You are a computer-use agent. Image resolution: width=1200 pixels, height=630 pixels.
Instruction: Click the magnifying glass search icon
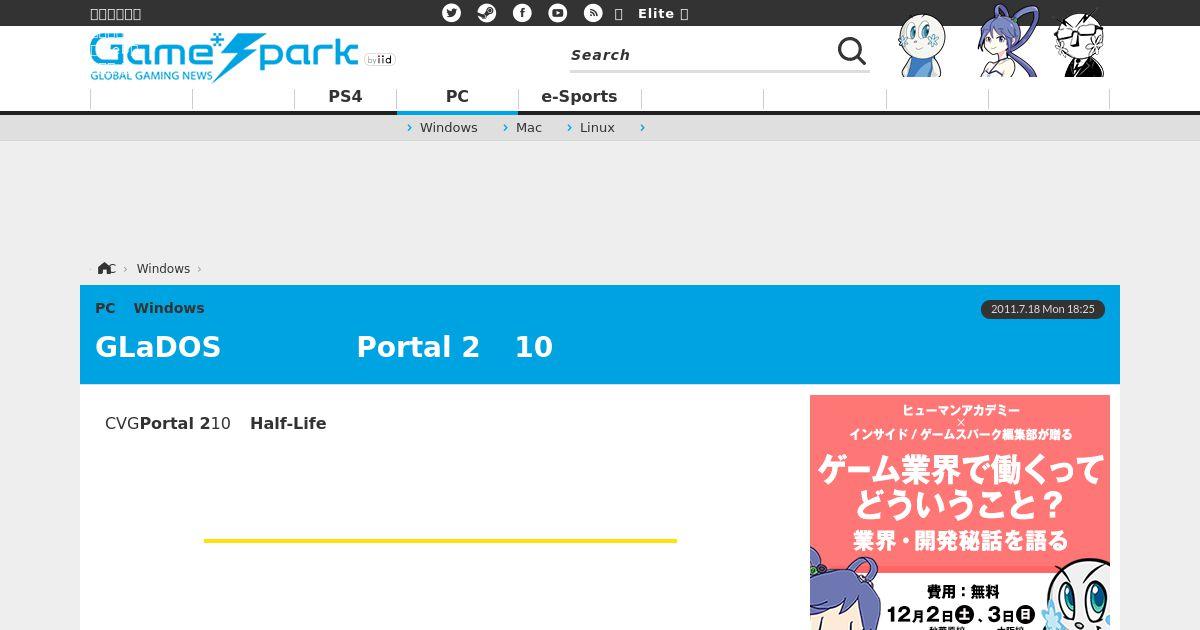851,51
